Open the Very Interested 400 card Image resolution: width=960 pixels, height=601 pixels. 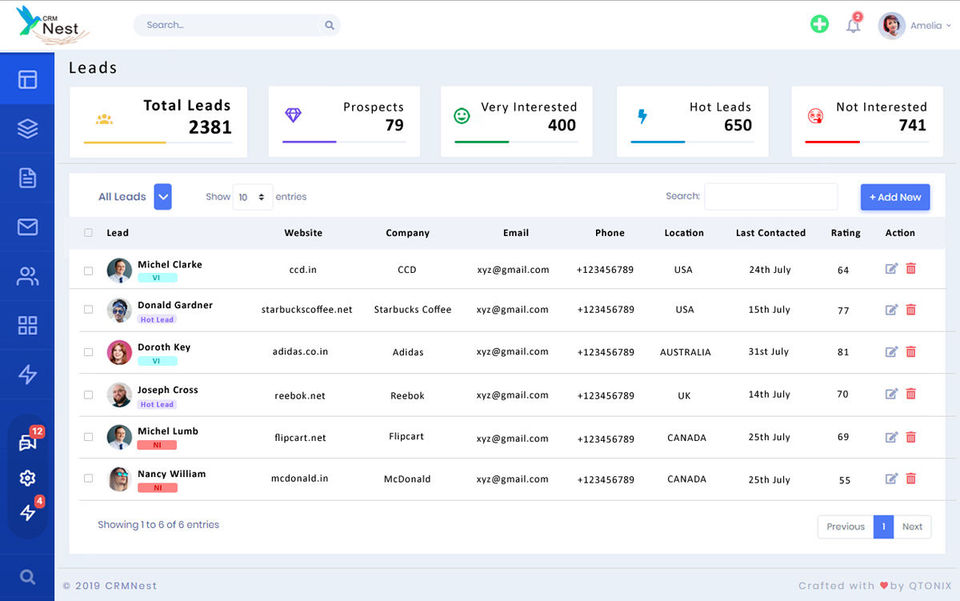(x=517, y=122)
